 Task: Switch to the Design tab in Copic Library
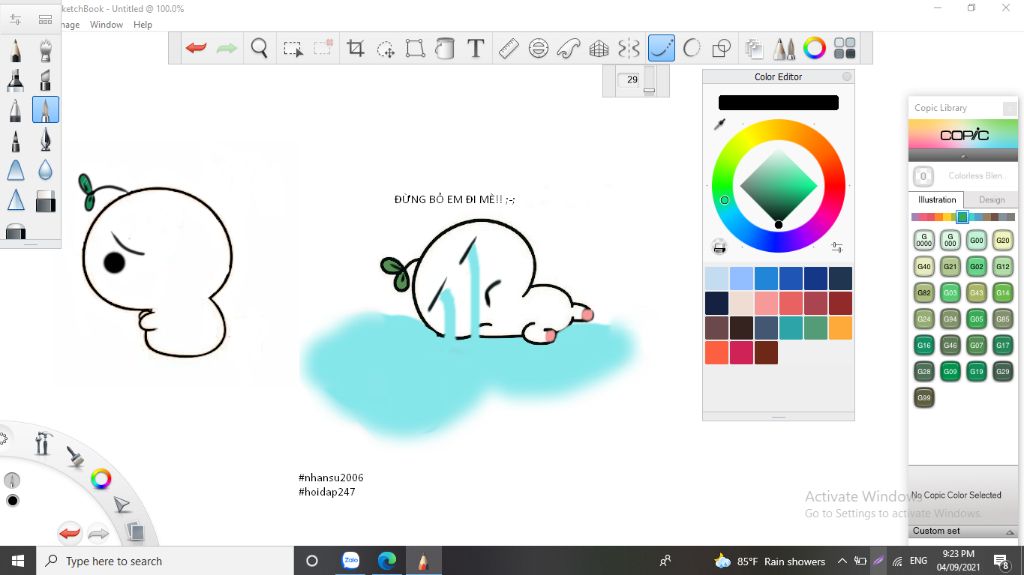(991, 200)
